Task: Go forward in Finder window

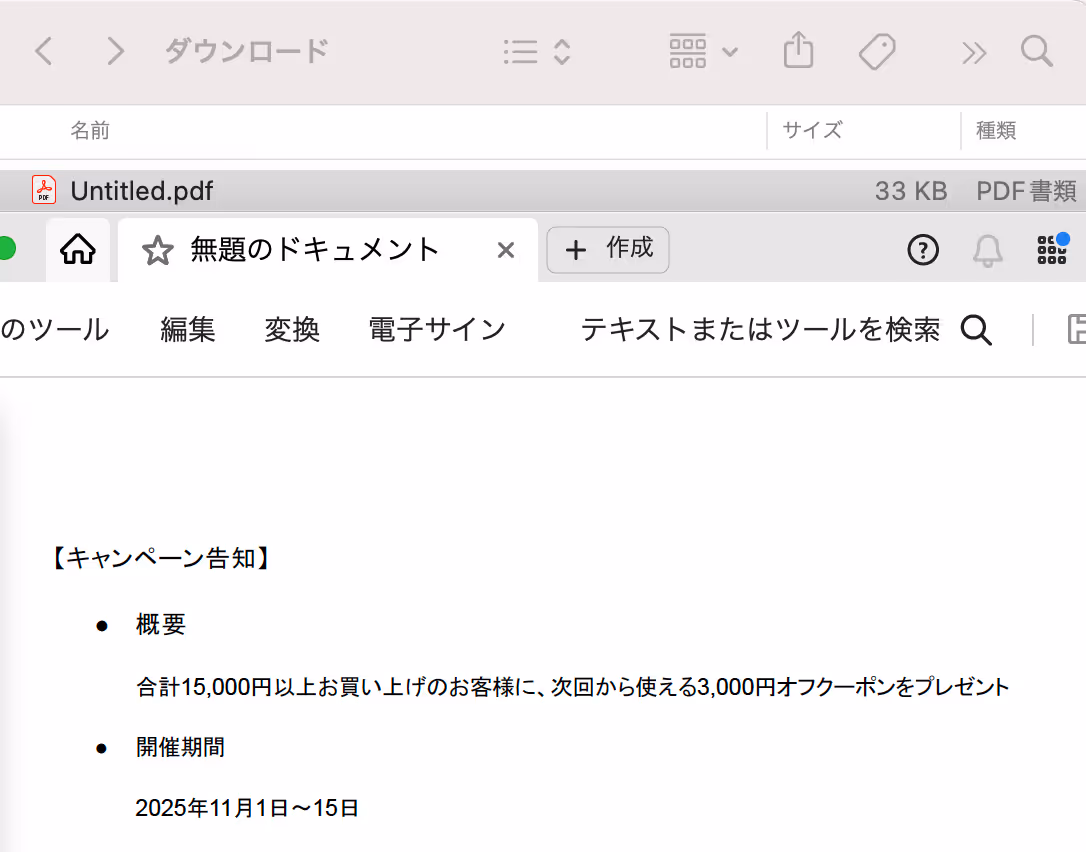Action: (116, 51)
